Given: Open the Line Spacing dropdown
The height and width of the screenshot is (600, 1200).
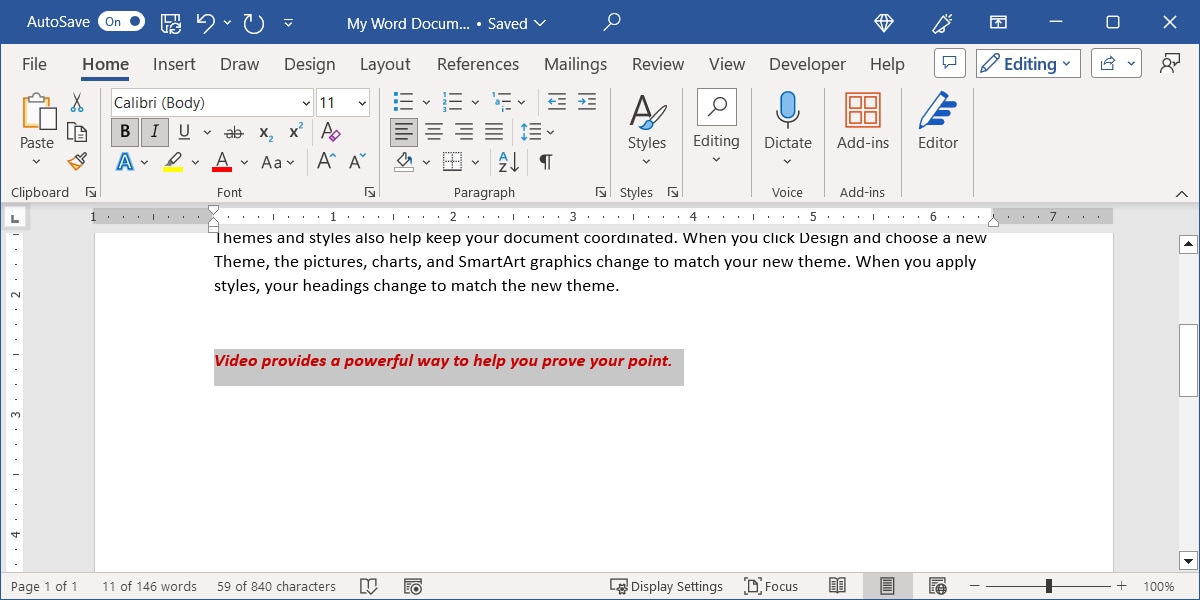Looking at the screenshot, I should click(x=551, y=131).
